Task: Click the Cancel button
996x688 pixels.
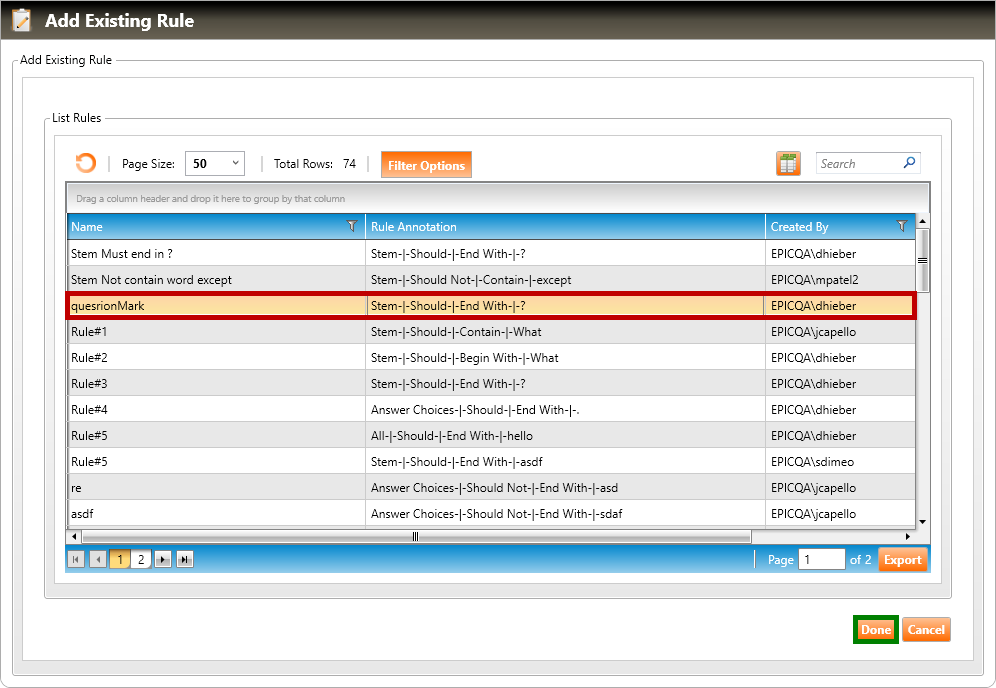Action: coord(926,630)
